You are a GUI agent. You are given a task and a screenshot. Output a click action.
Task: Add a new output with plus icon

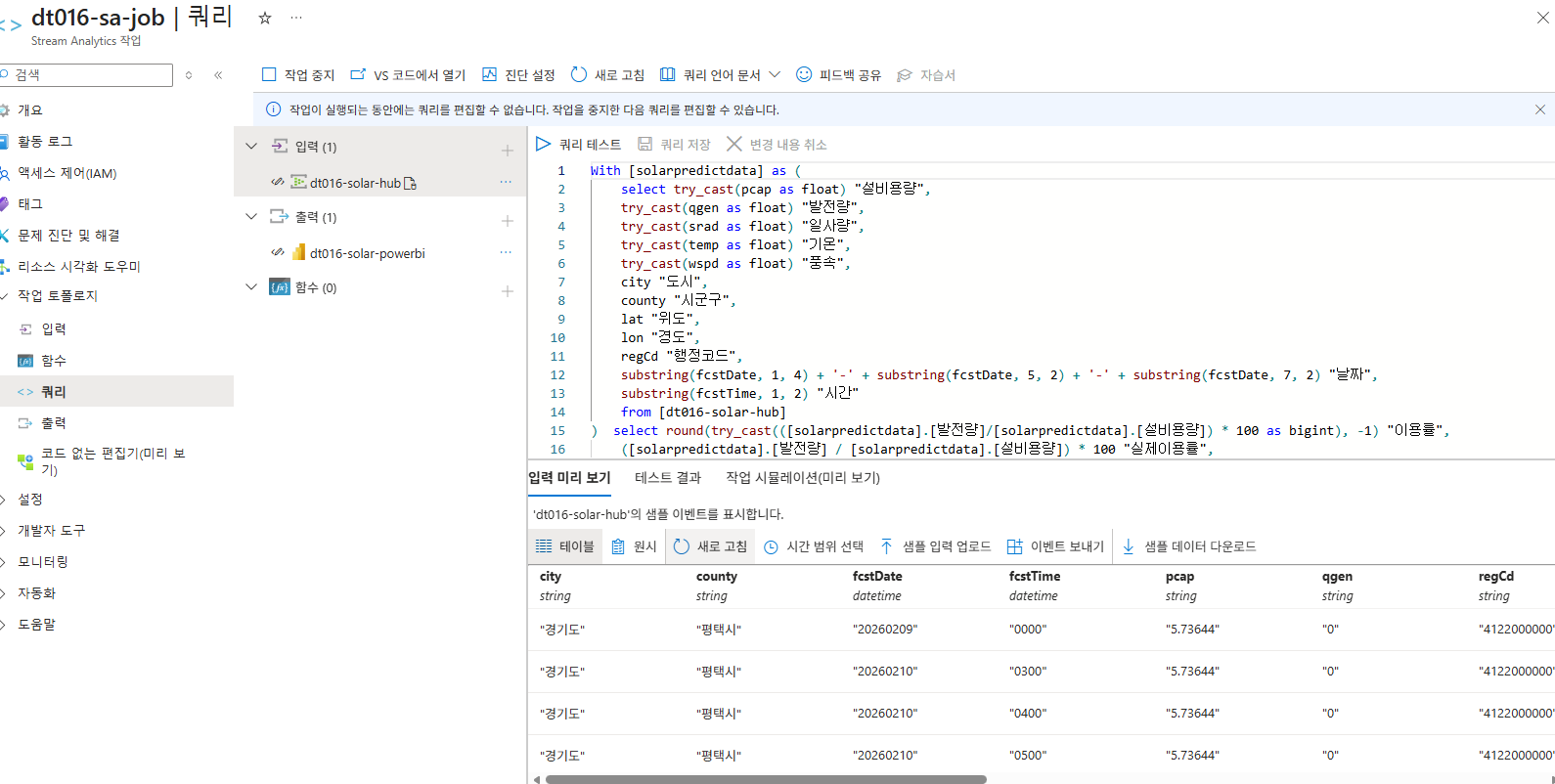point(508,221)
